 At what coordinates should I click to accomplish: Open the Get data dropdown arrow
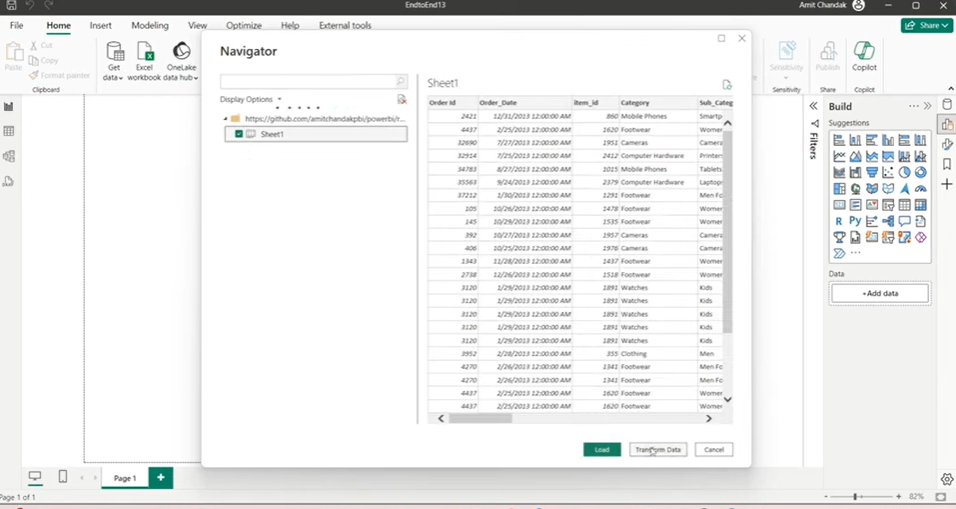(121, 78)
